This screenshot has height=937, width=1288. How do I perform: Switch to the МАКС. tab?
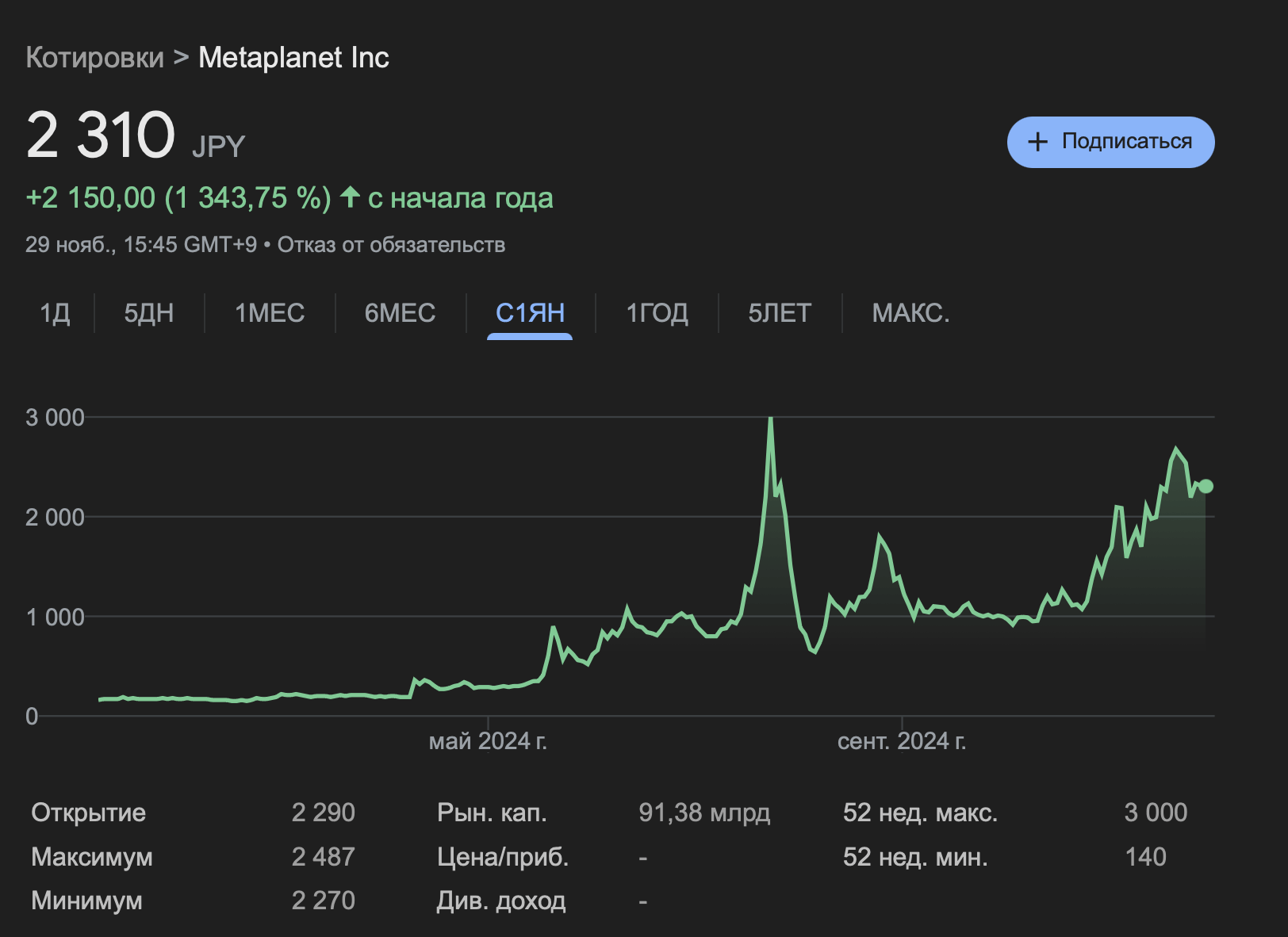click(x=910, y=313)
